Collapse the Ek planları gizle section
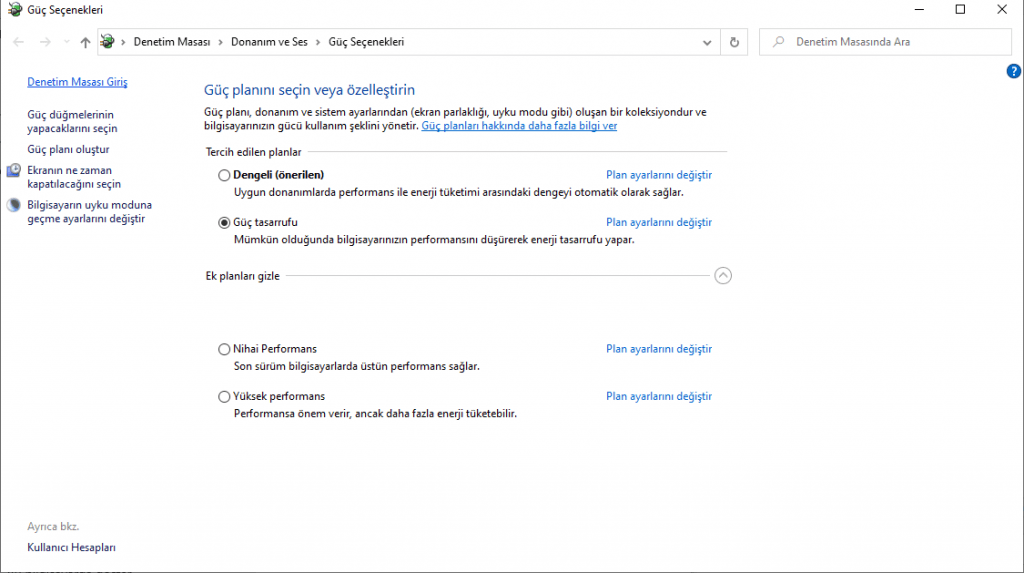Image resolution: width=1024 pixels, height=573 pixels. [x=723, y=276]
